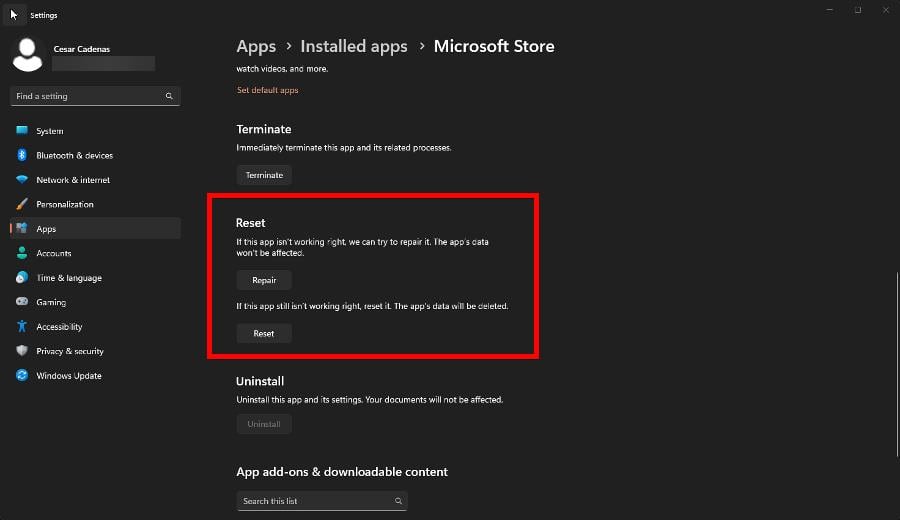Click the Repair button
The image size is (900, 520).
pyautogui.click(x=264, y=280)
